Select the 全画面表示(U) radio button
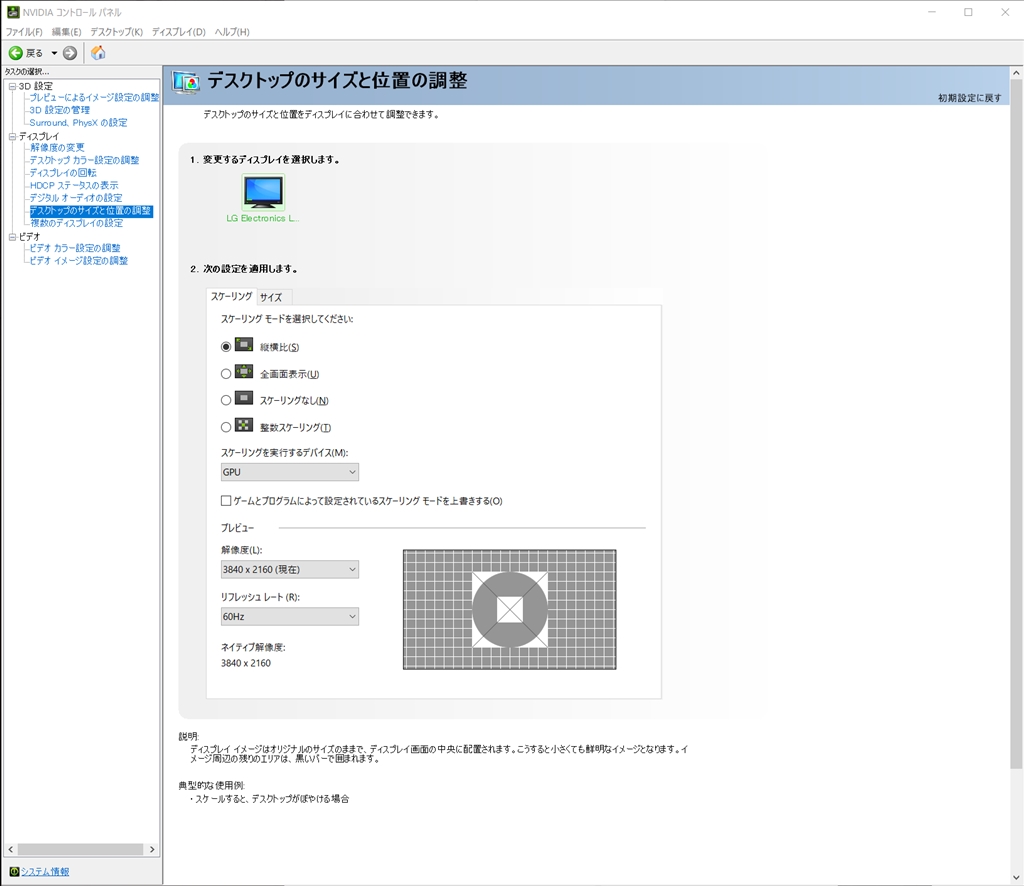Image resolution: width=1024 pixels, height=886 pixels. pyautogui.click(x=226, y=373)
